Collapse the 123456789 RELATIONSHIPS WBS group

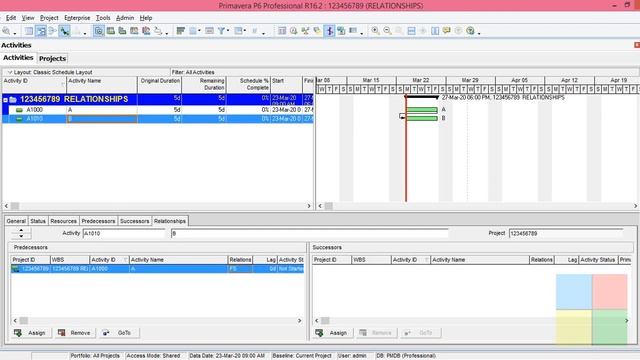5,100
